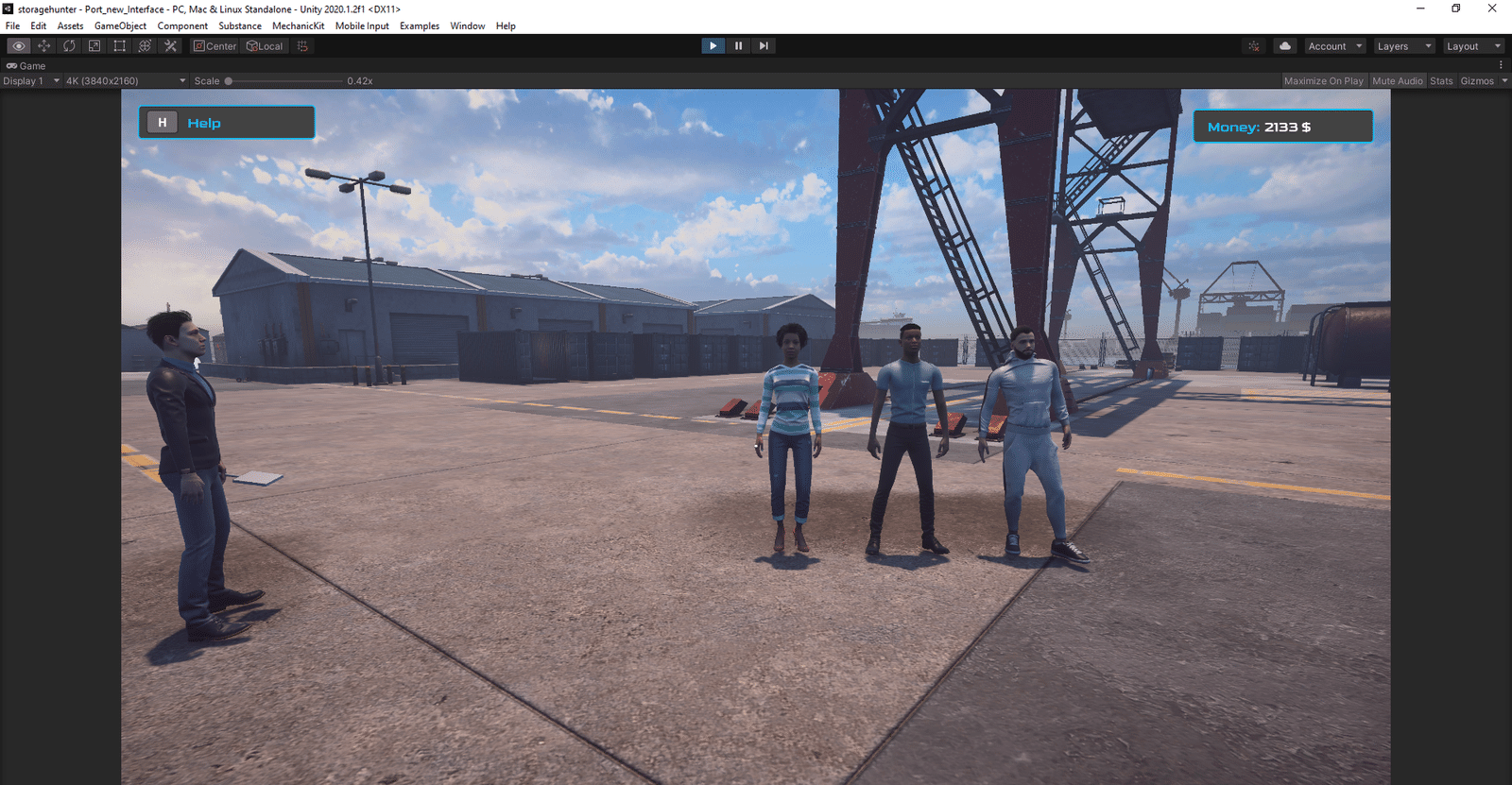Select the Game tab
Viewport: 1512px width, 785px height.
26,65
